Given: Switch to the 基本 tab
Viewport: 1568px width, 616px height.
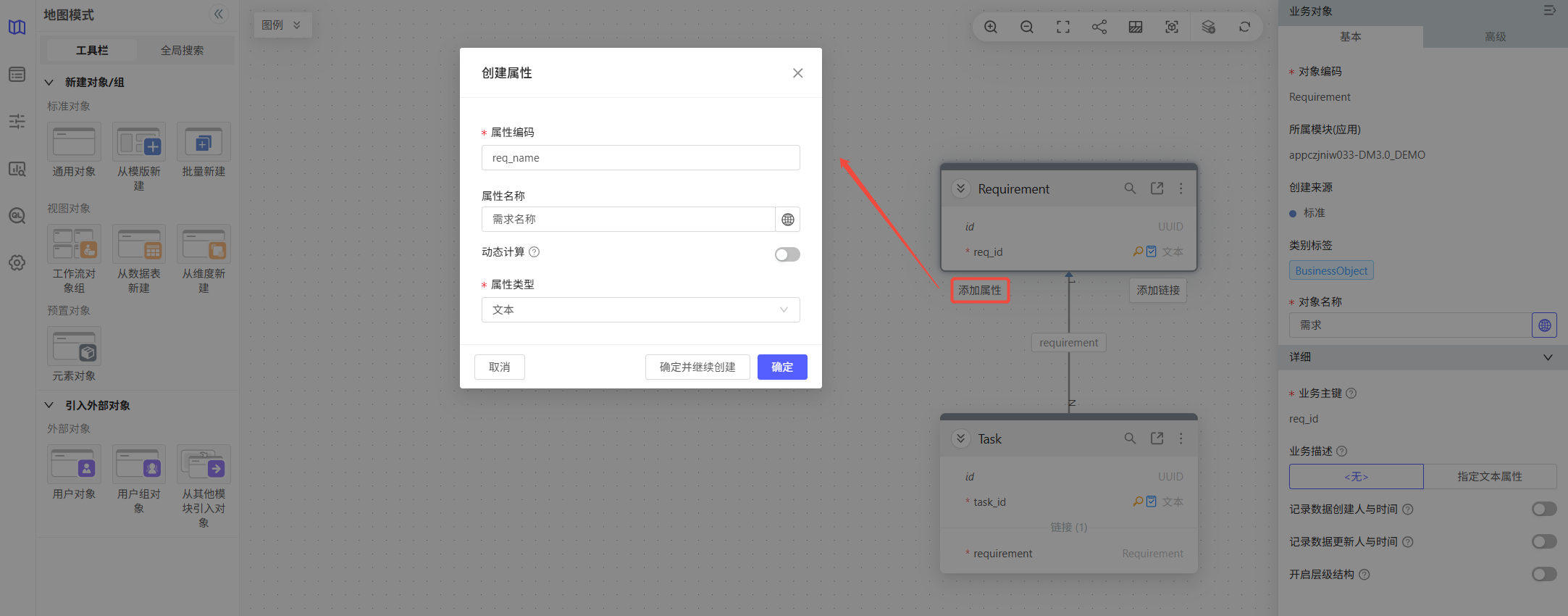Looking at the screenshot, I should (1351, 36).
